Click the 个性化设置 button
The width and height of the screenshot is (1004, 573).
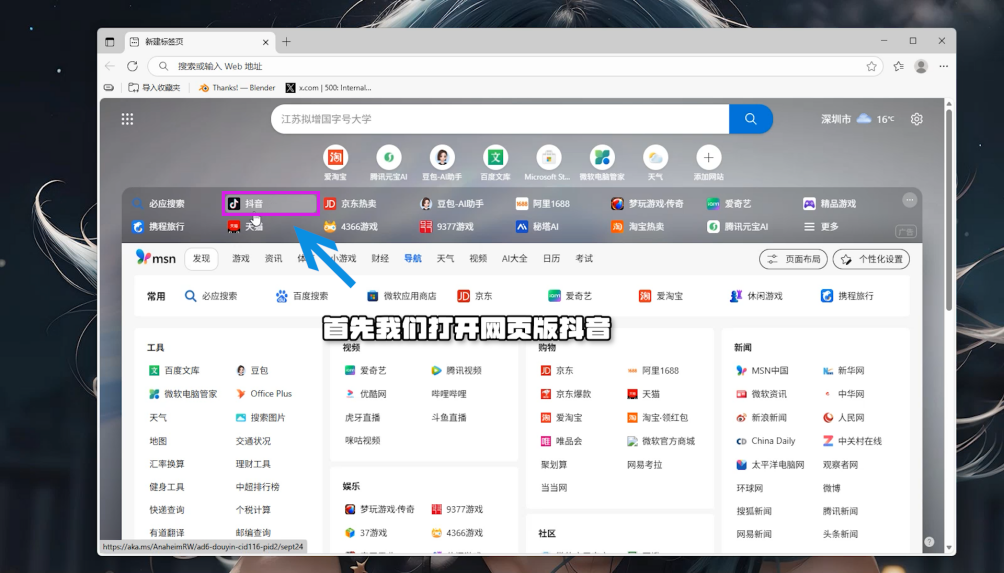tap(871, 259)
